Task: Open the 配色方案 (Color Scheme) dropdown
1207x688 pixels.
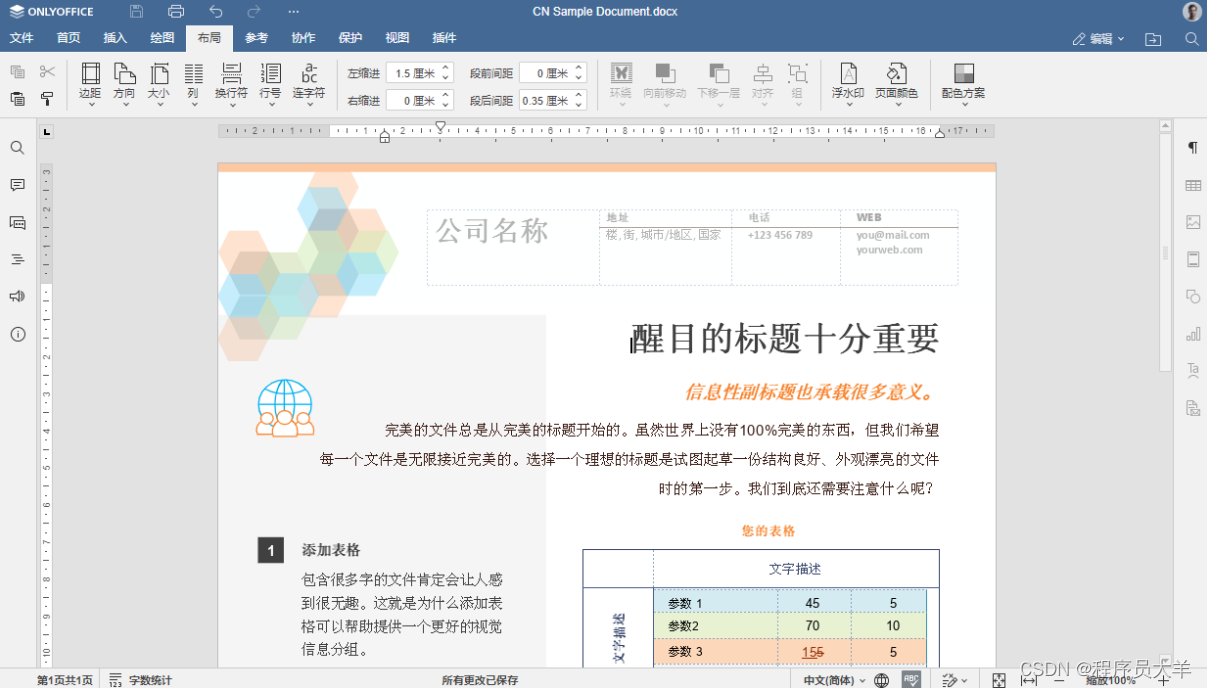Action: click(963, 83)
